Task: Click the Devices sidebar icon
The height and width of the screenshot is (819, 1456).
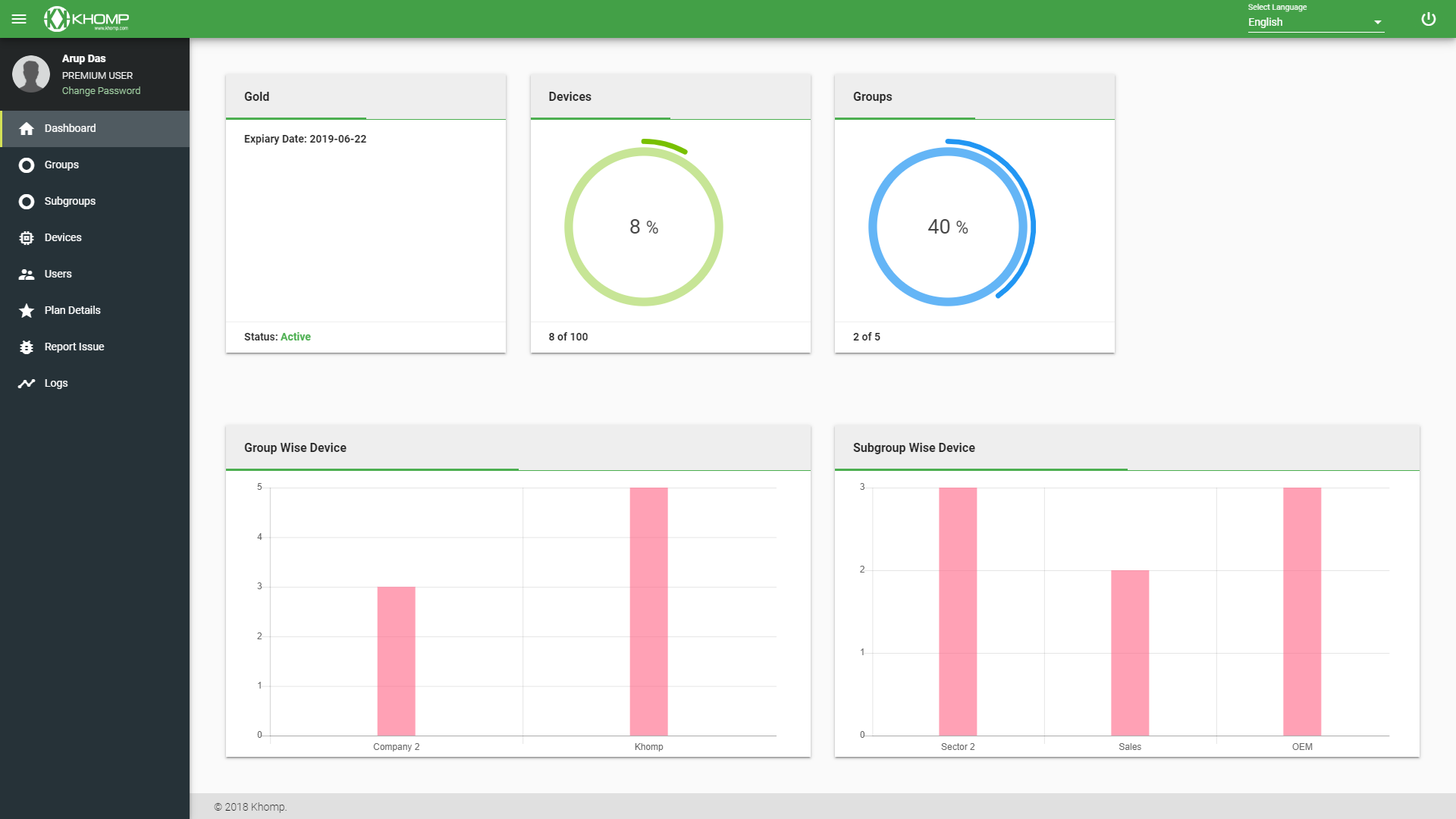Action: click(26, 237)
